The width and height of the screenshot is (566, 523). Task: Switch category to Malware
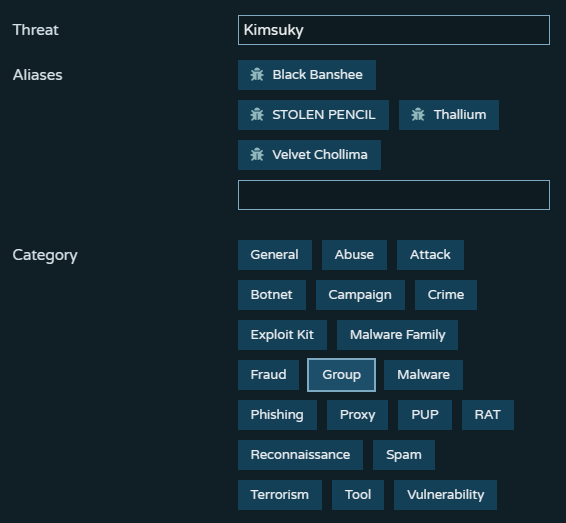423,375
